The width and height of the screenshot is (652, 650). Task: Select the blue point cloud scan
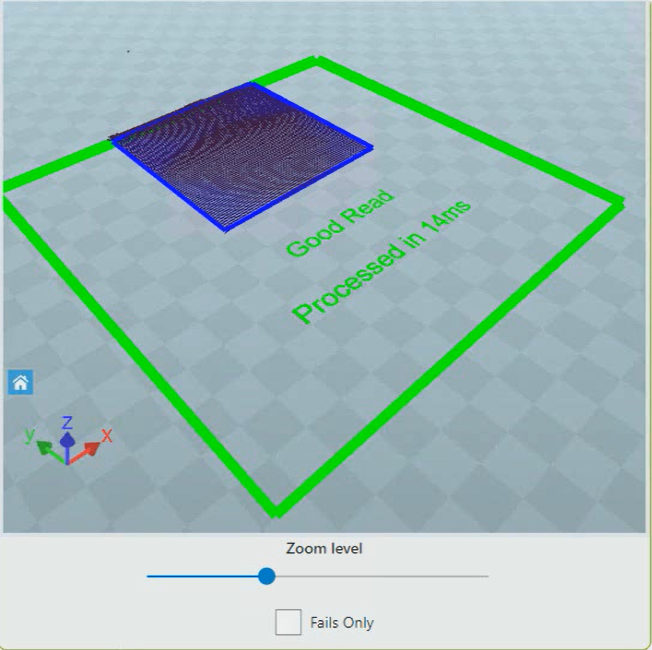pyautogui.click(x=240, y=155)
